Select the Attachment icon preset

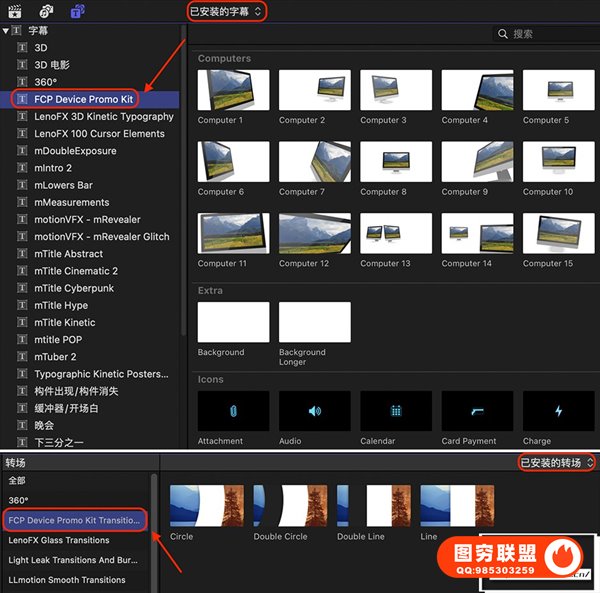pos(233,410)
